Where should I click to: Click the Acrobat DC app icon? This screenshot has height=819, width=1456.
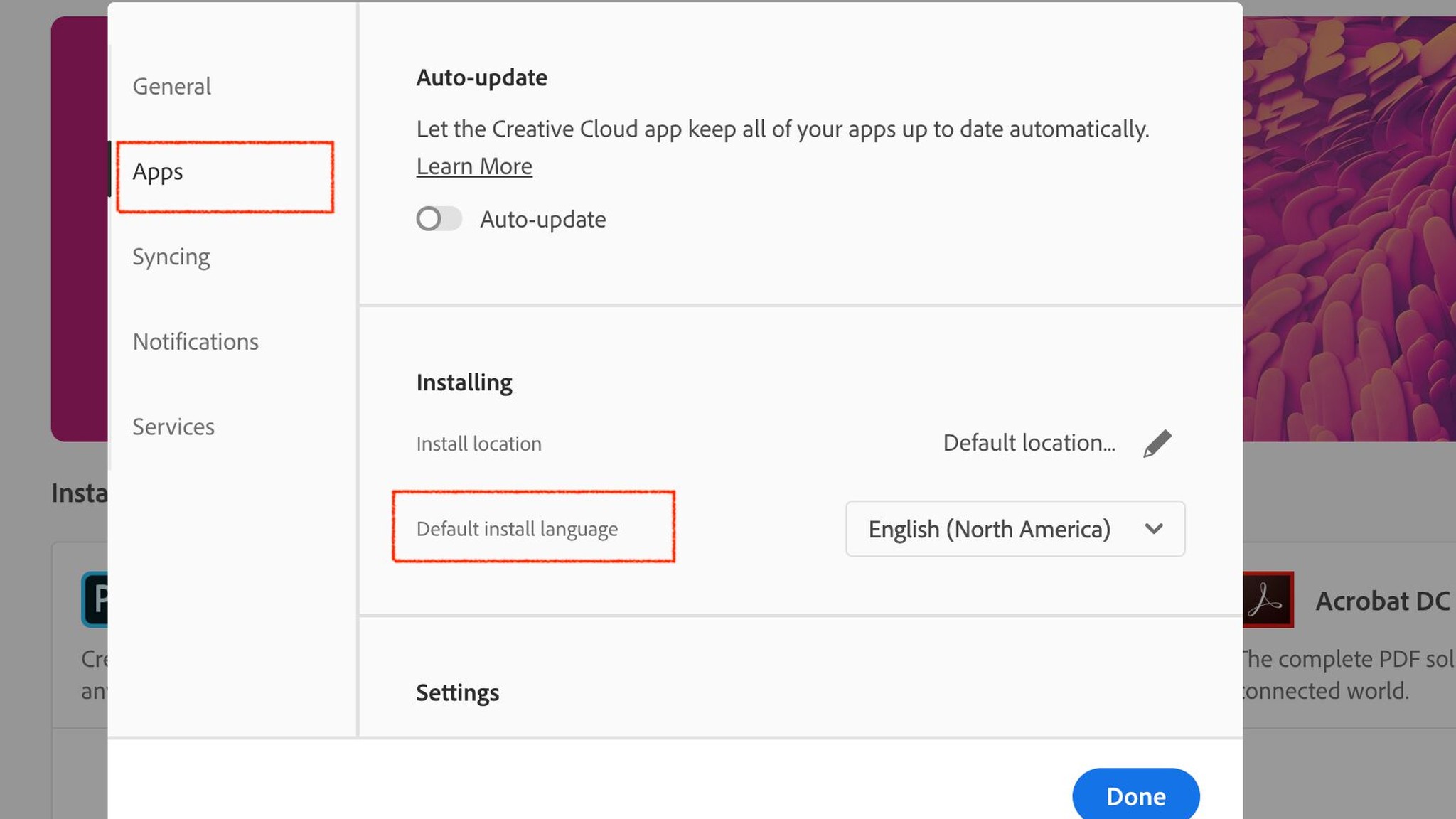pos(1268,600)
